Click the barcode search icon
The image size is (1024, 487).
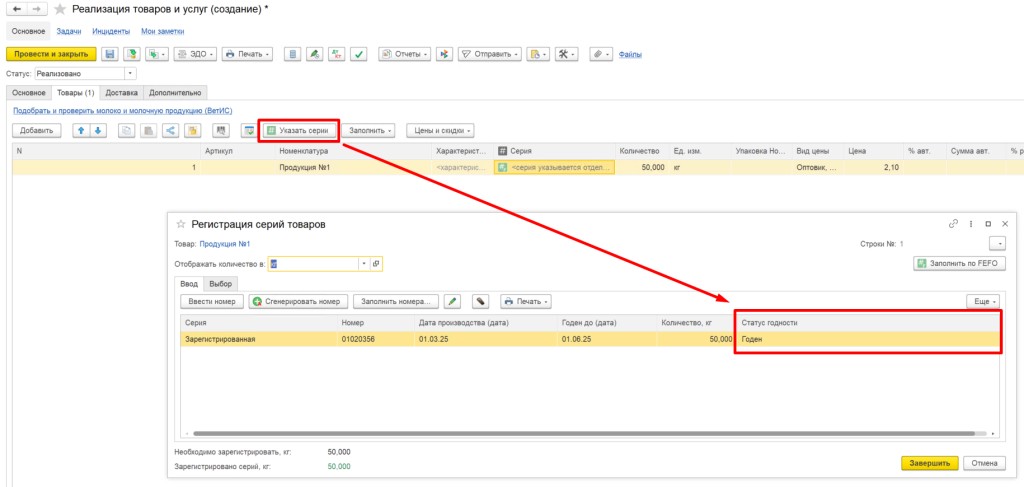(x=221, y=131)
